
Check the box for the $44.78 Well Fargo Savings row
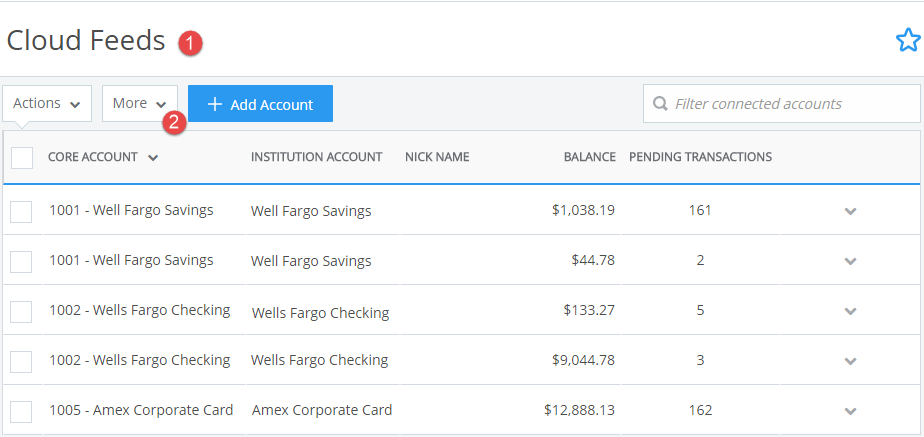tap(21, 261)
